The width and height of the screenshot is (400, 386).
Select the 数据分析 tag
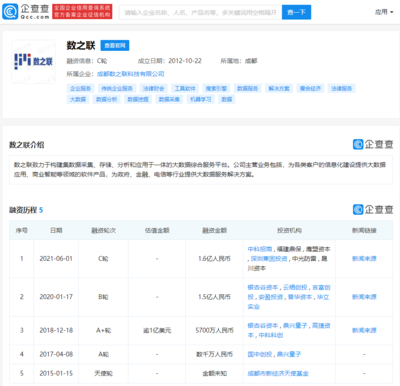pyautogui.click(x=106, y=99)
